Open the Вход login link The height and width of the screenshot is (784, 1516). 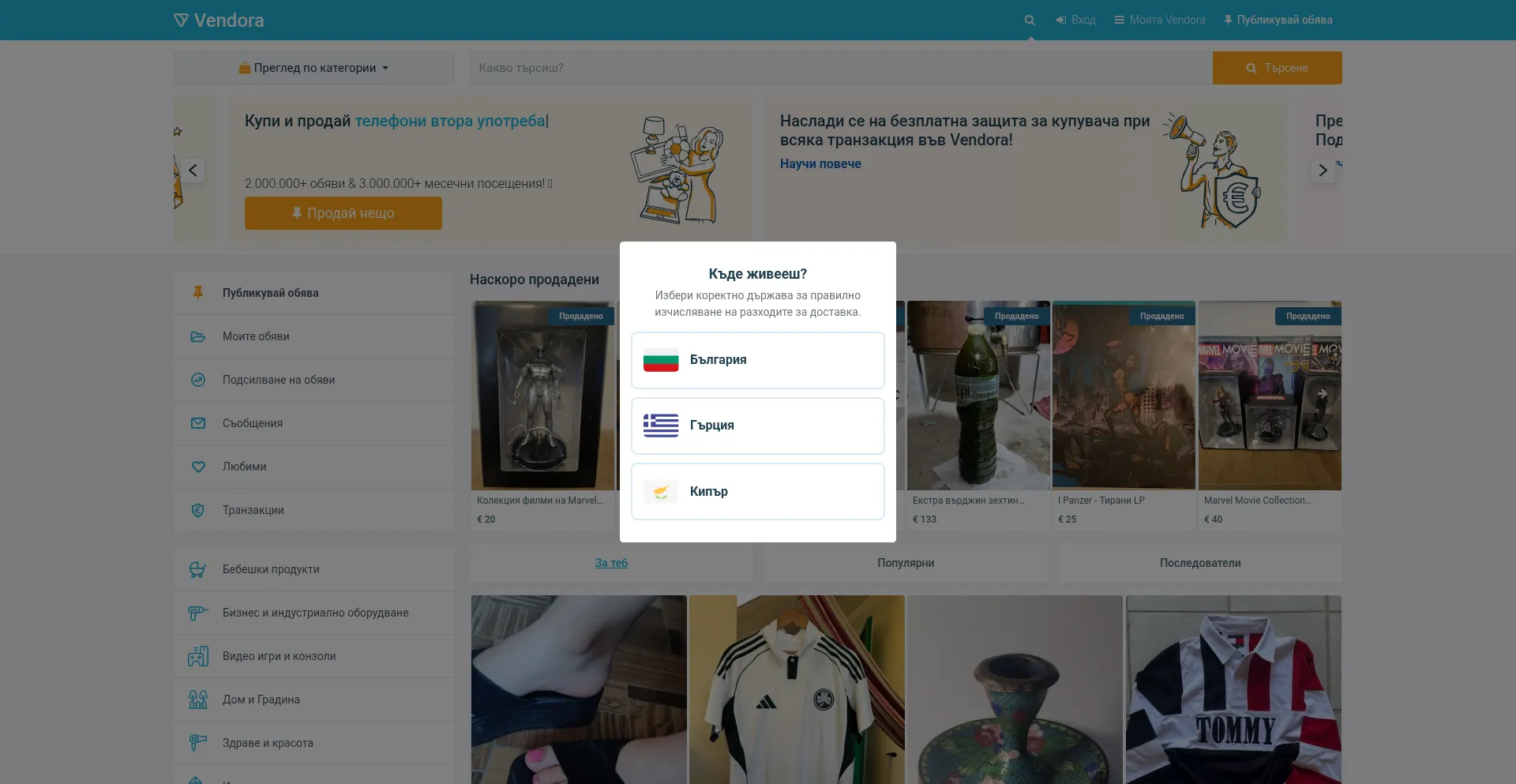(x=1076, y=20)
